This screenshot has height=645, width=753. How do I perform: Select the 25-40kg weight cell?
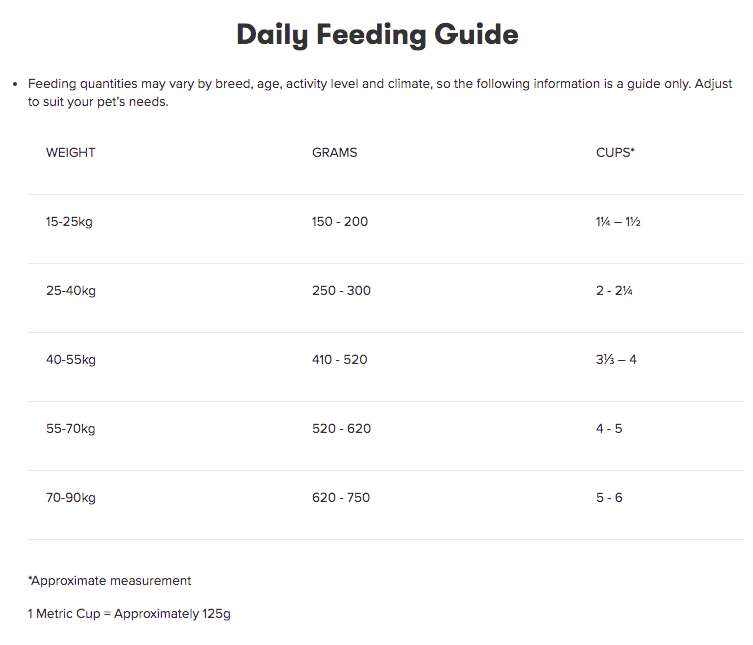tap(71, 291)
